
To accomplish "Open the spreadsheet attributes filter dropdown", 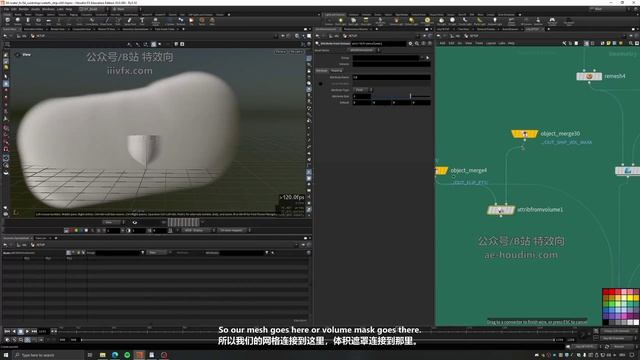I will (x=267, y=253).
